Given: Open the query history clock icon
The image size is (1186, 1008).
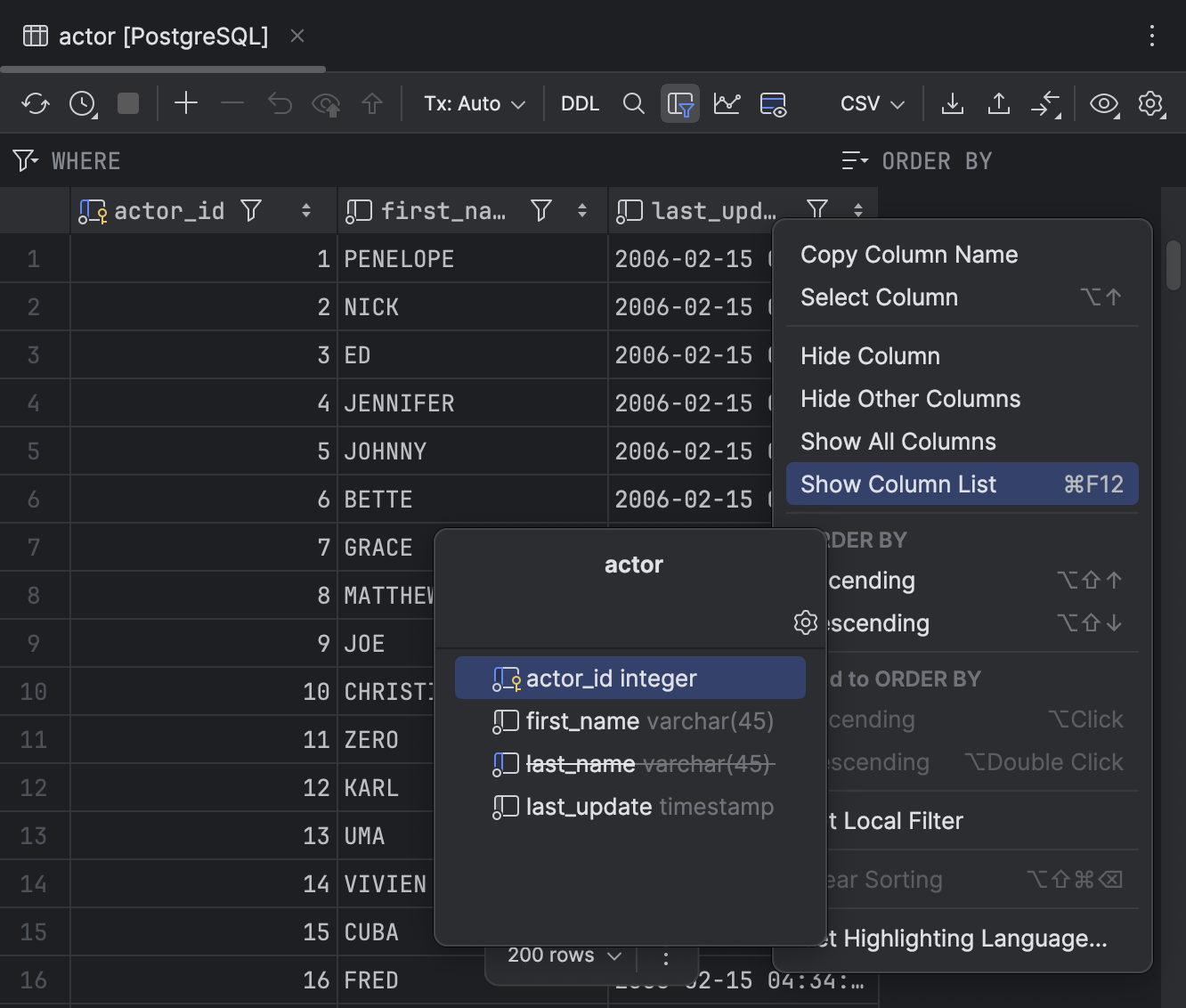Looking at the screenshot, I should [x=82, y=104].
